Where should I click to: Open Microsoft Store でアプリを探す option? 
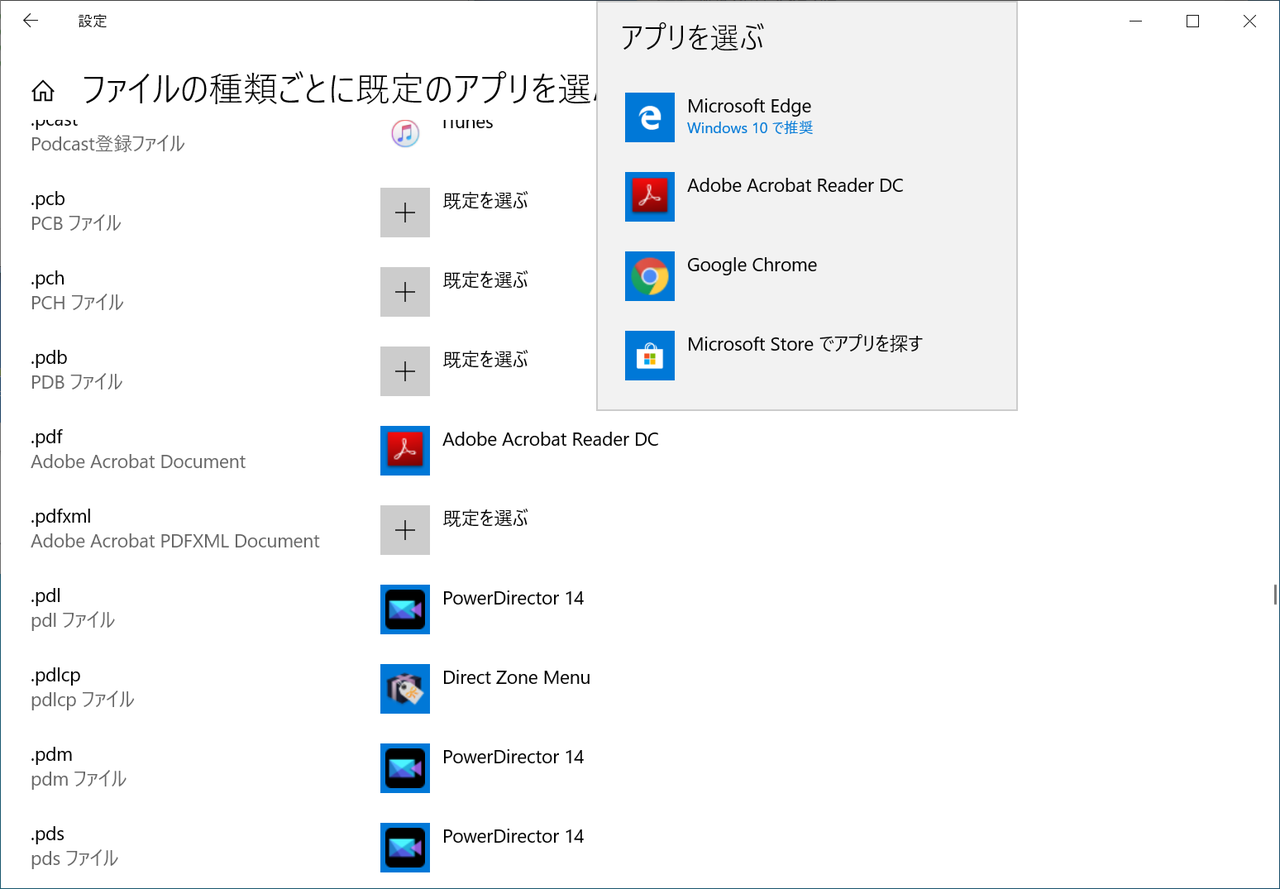(x=807, y=355)
